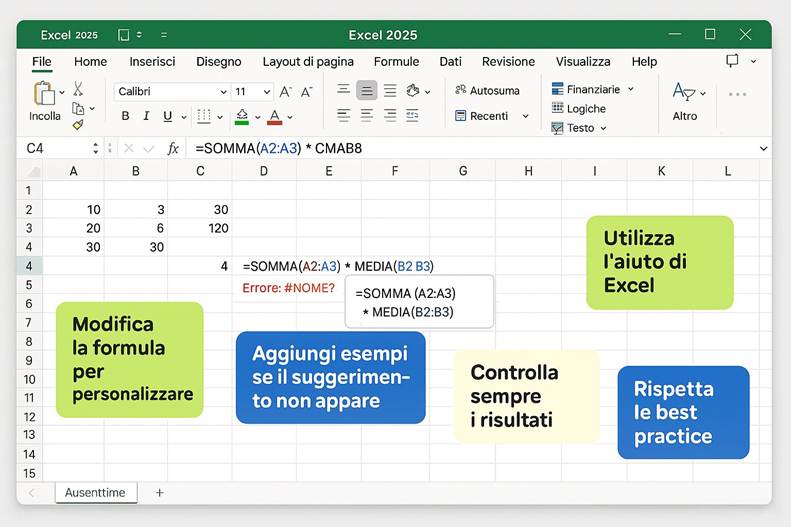Click the decrease font size icon
The image size is (791, 527).
(306, 92)
